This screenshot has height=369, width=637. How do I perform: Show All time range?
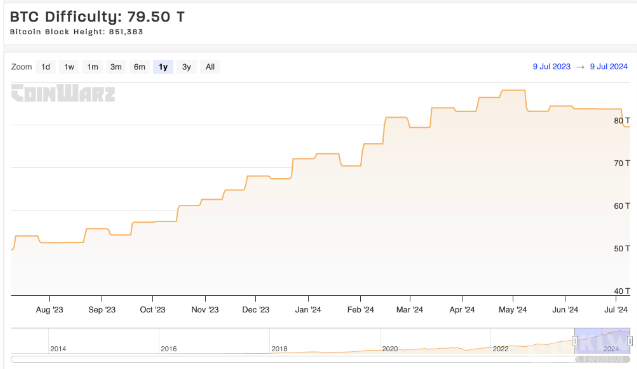(210, 67)
